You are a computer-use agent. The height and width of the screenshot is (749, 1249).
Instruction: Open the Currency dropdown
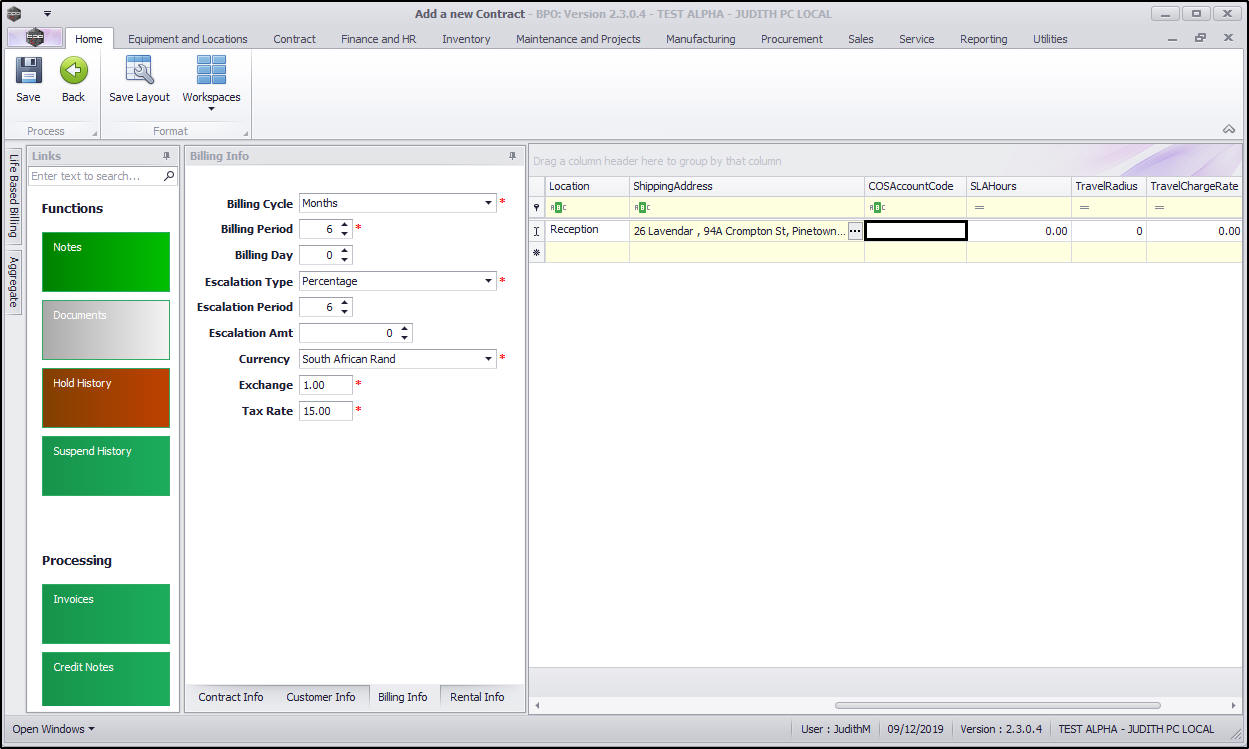pos(489,359)
